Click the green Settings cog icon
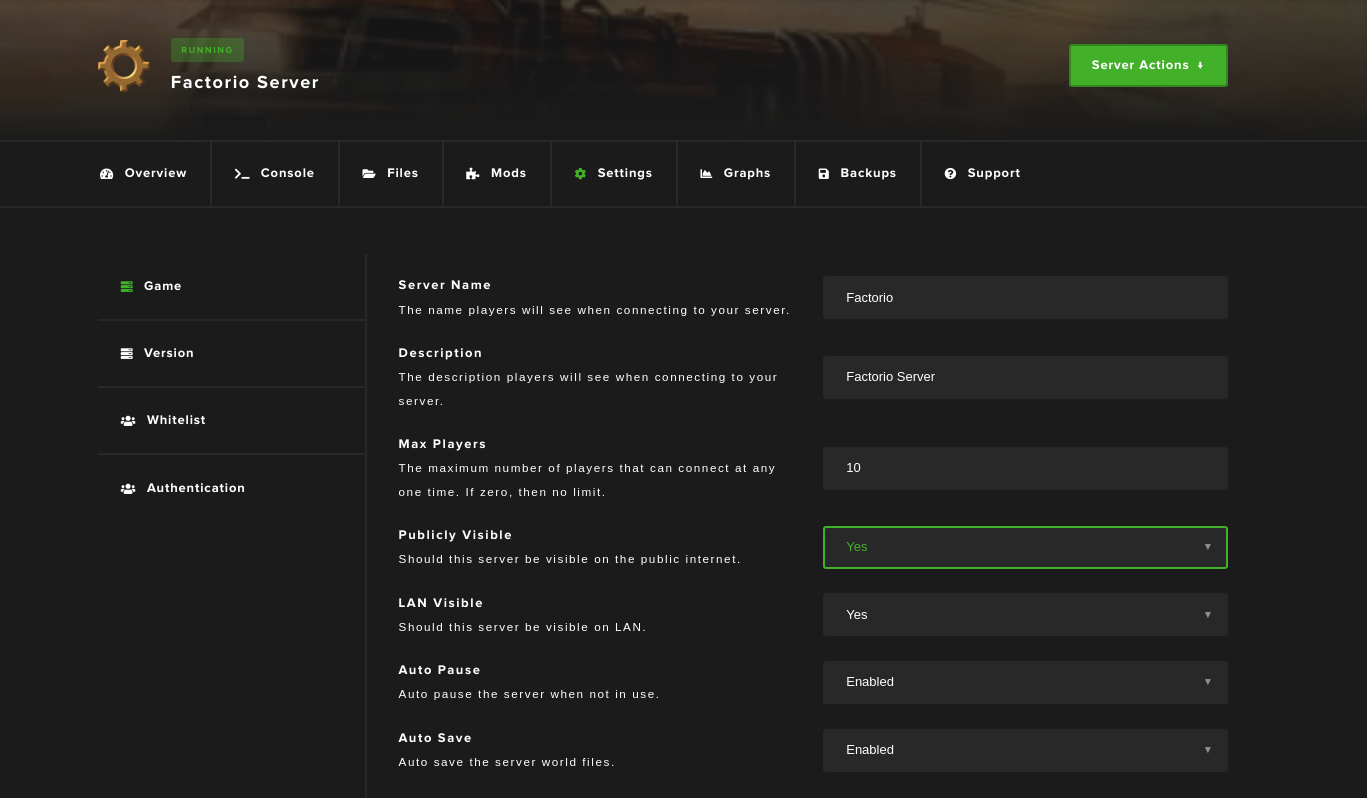This screenshot has height=798, width=1367. coord(580,174)
